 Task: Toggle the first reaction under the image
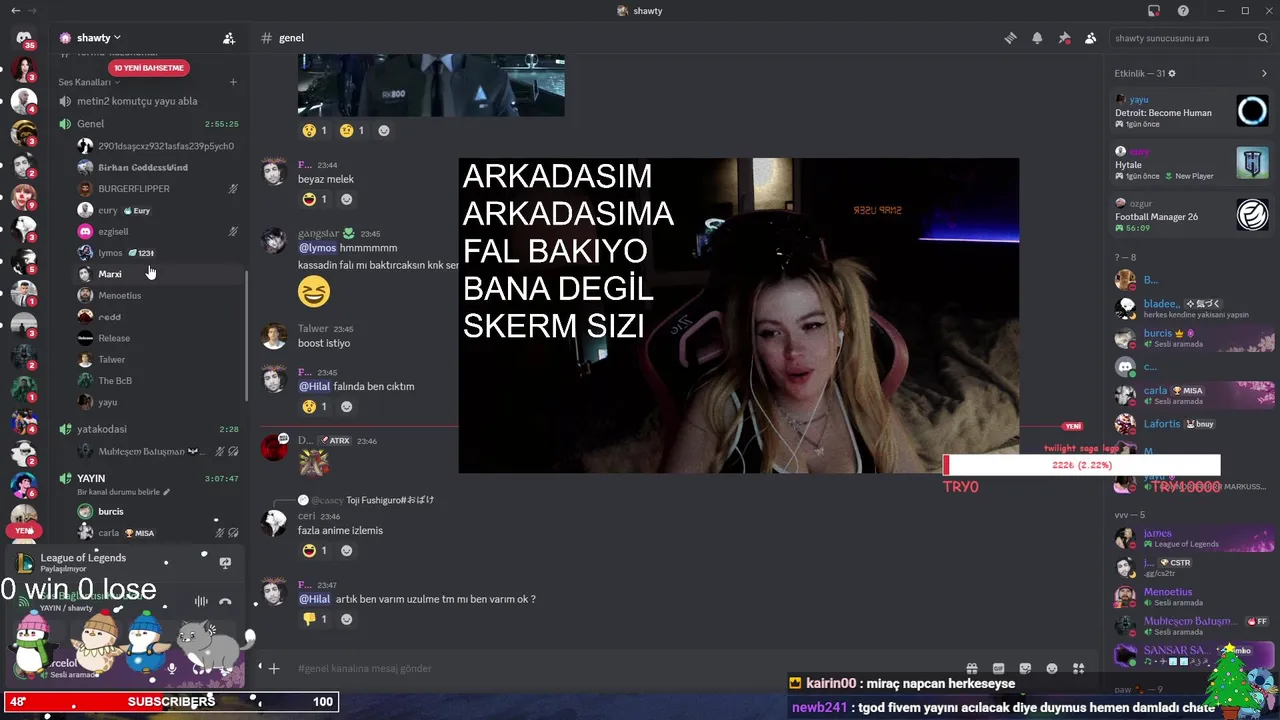tap(315, 130)
